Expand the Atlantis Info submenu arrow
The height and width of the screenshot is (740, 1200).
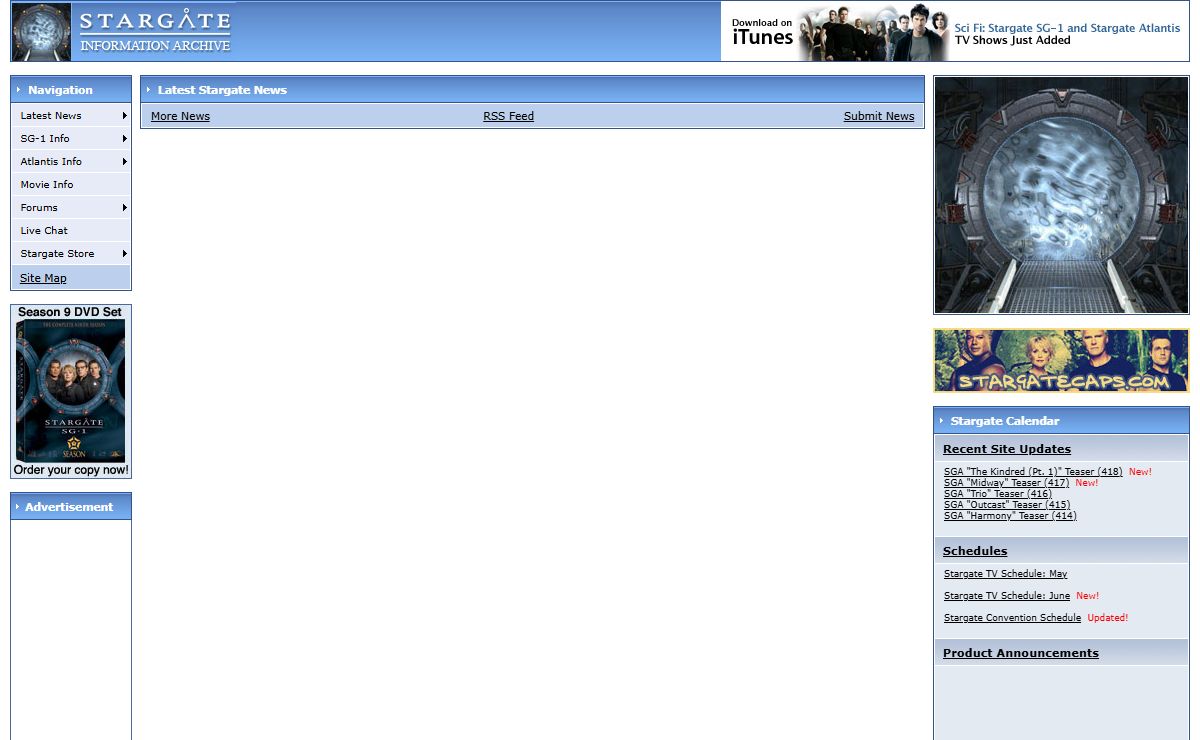coord(125,162)
